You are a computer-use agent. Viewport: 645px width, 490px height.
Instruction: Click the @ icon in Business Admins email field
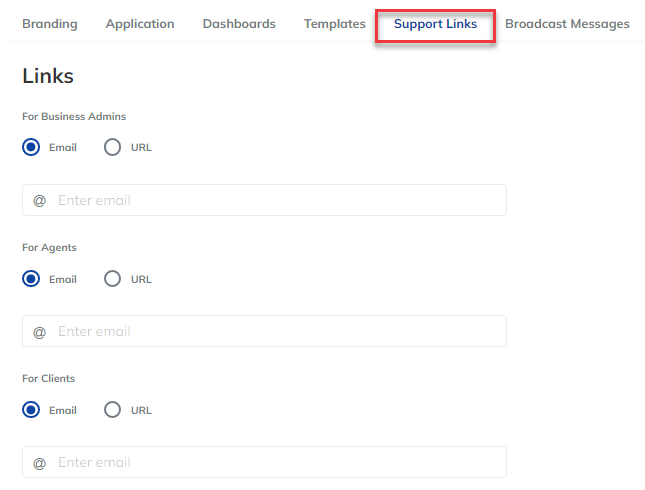(x=39, y=201)
